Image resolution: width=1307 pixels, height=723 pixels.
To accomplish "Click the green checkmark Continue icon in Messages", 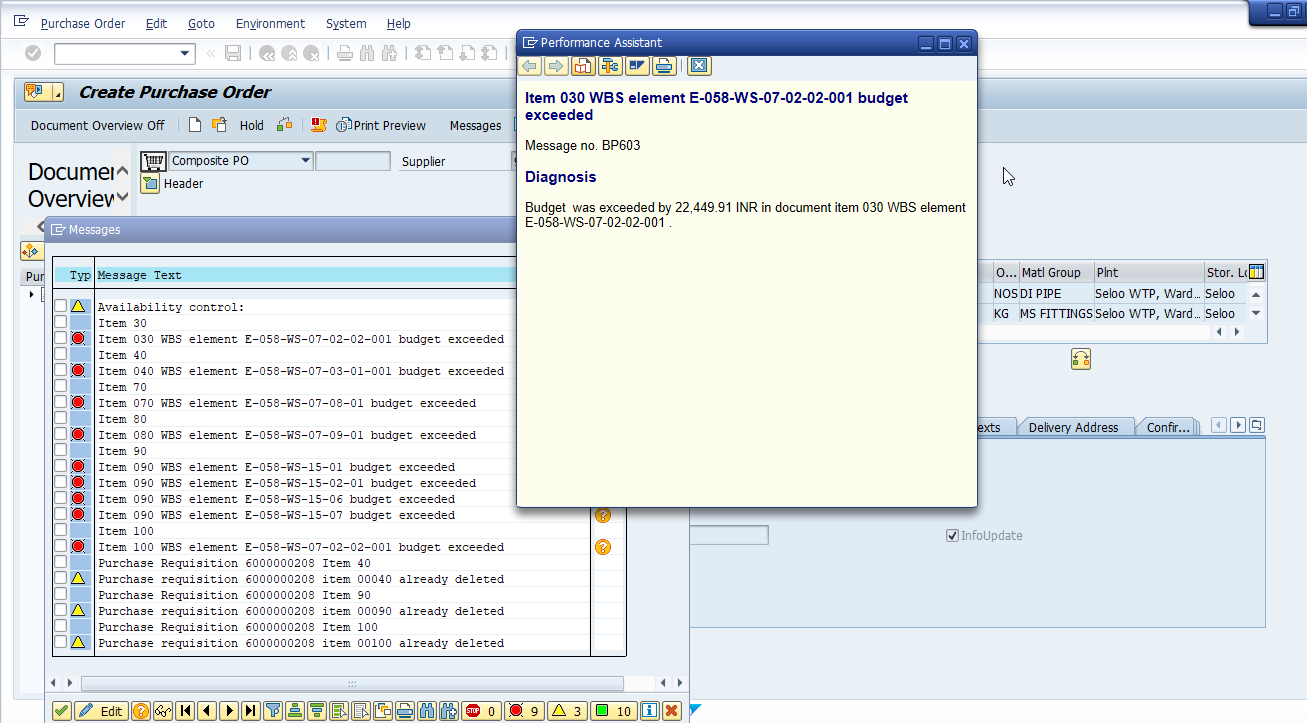I will click(x=62, y=711).
